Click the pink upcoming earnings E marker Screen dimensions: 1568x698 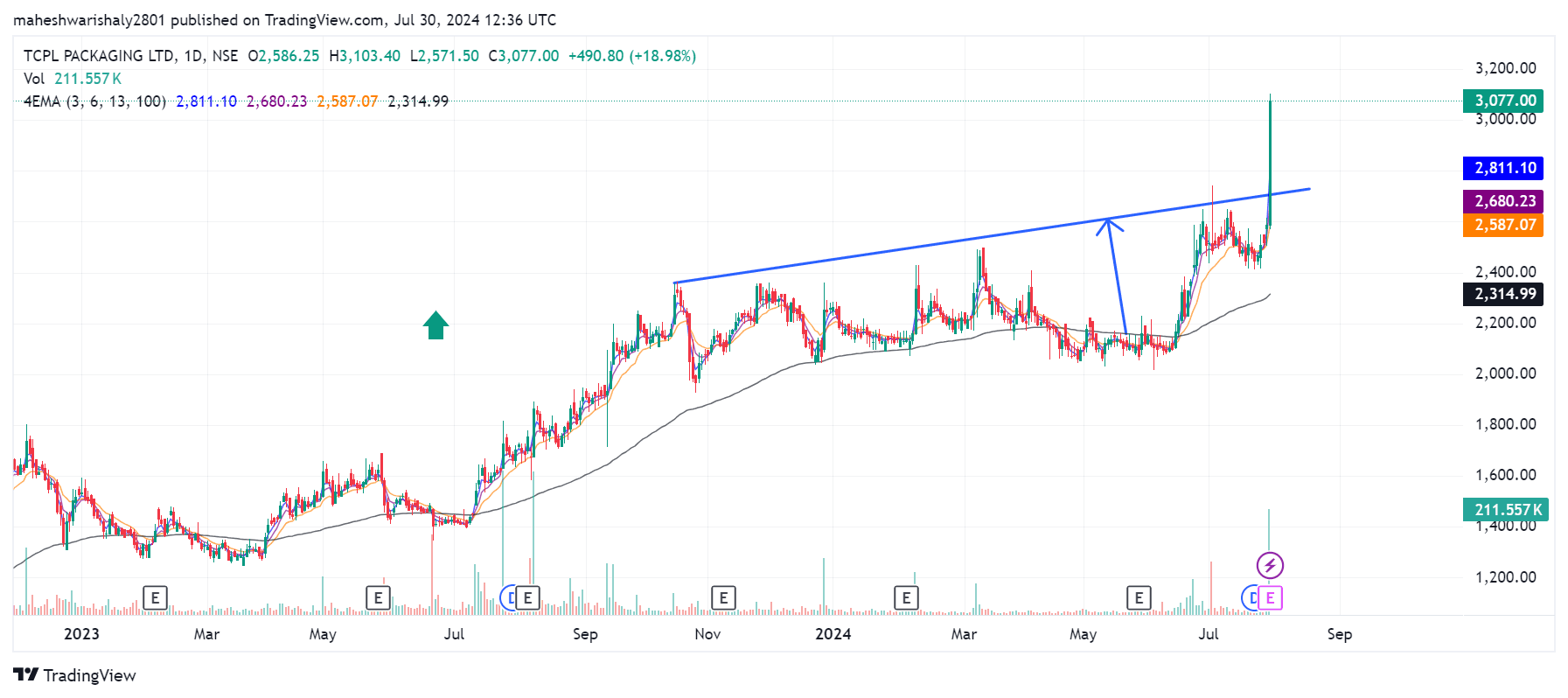click(1271, 598)
